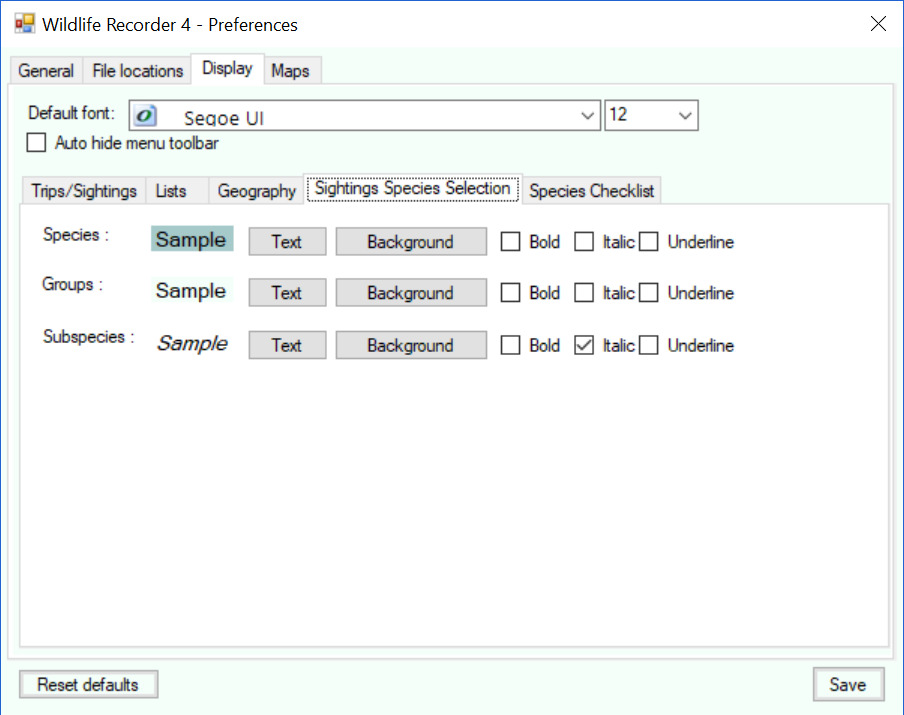The width and height of the screenshot is (904, 715).
Task: Click the italic Subspecies Sample preview
Action: point(192,344)
